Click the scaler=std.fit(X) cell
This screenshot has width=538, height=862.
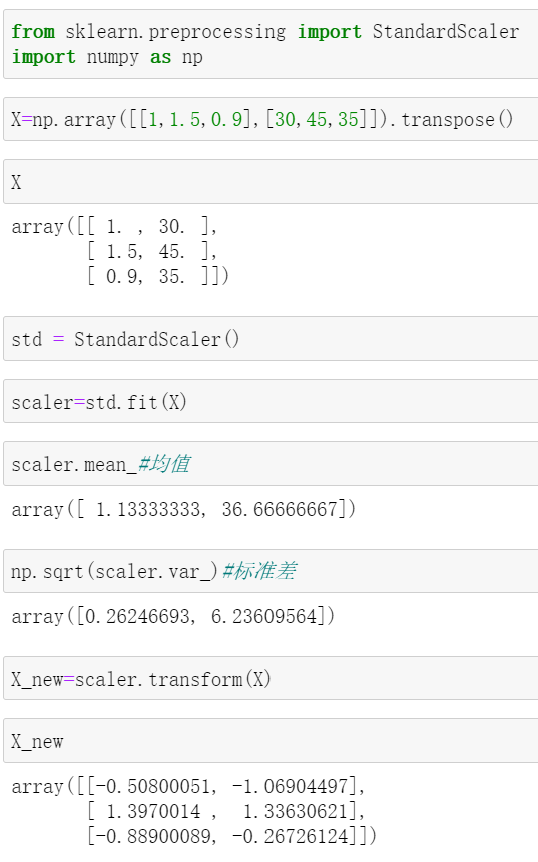[x=270, y=401]
